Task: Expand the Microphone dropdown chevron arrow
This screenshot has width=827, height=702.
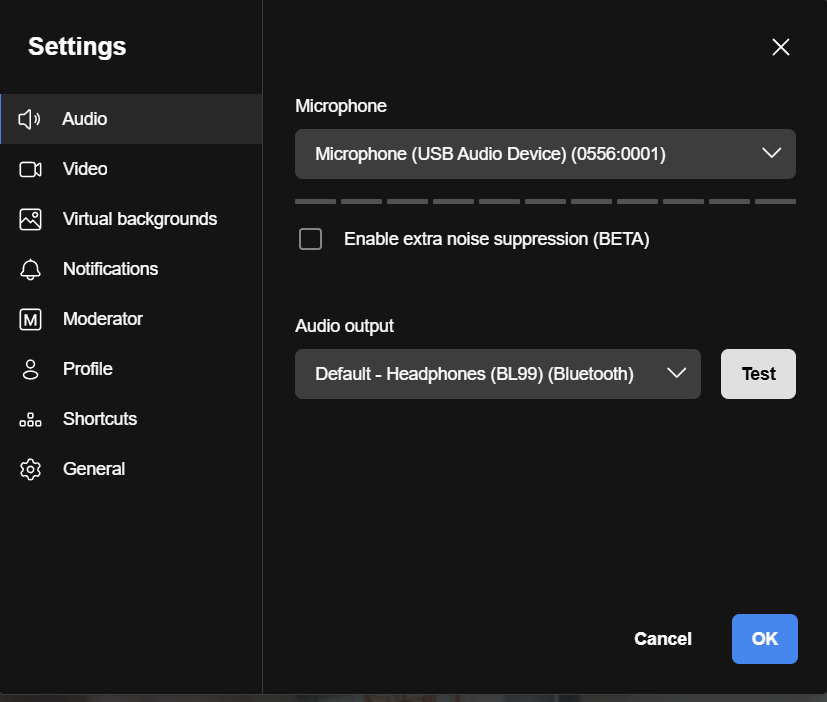Action: tap(771, 153)
